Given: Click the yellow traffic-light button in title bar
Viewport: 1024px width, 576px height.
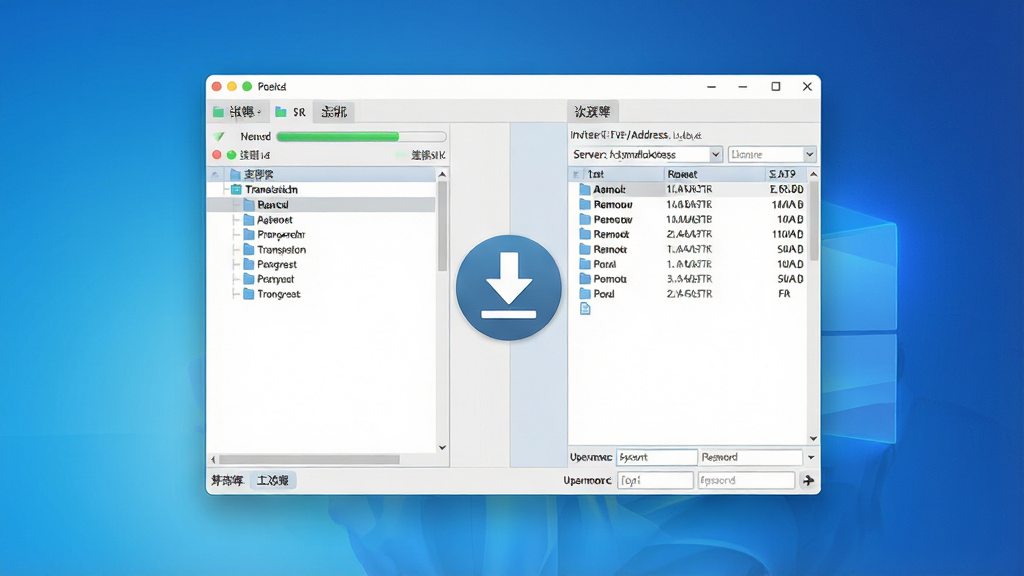Looking at the screenshot, I should (x=232, y=86).
